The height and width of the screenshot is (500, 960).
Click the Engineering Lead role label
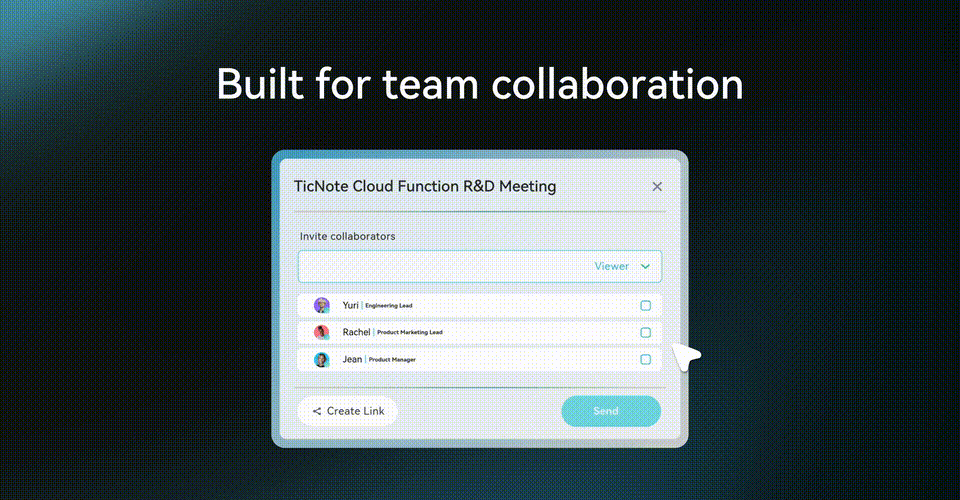(389, 306)
